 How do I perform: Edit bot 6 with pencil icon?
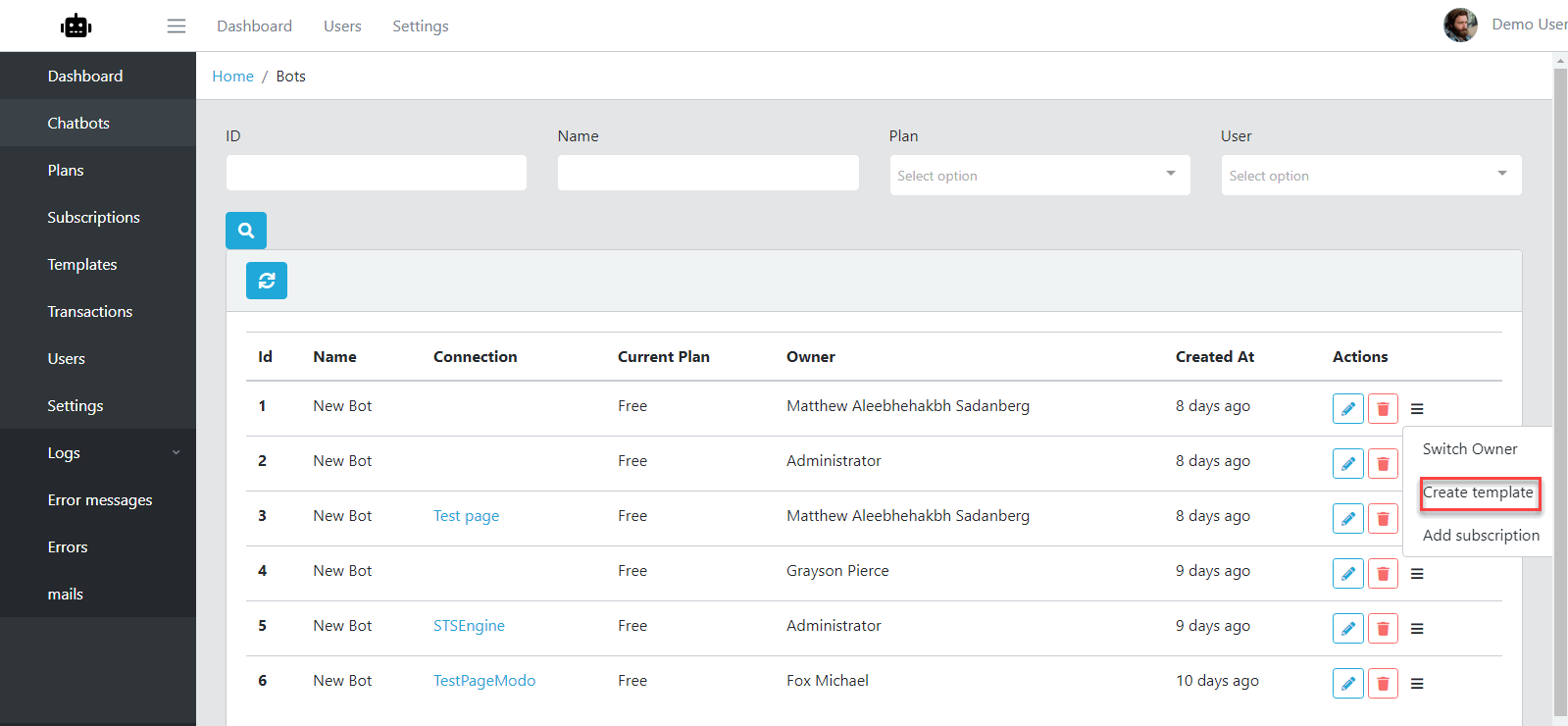click(1348, 683)
